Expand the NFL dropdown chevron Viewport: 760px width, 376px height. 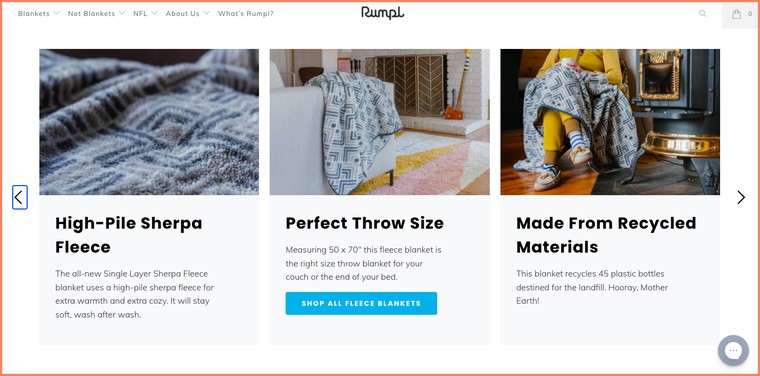click(154, 13)
